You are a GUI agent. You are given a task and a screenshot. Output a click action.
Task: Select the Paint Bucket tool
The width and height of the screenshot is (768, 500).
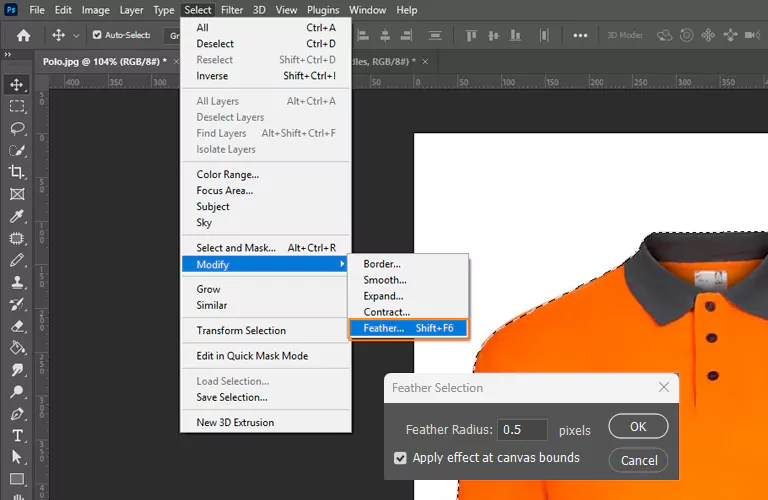(17, 348)
